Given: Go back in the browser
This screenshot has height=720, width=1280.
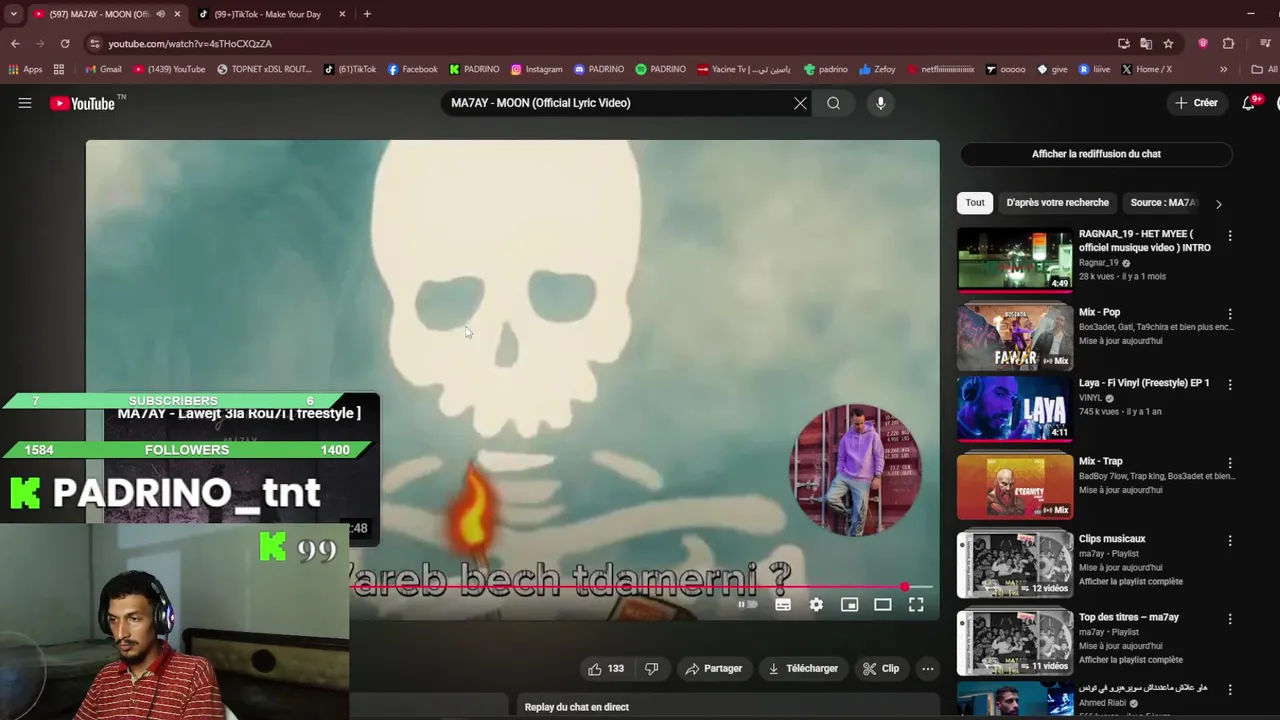Looking at the screenshot, I should coord(15,44).
